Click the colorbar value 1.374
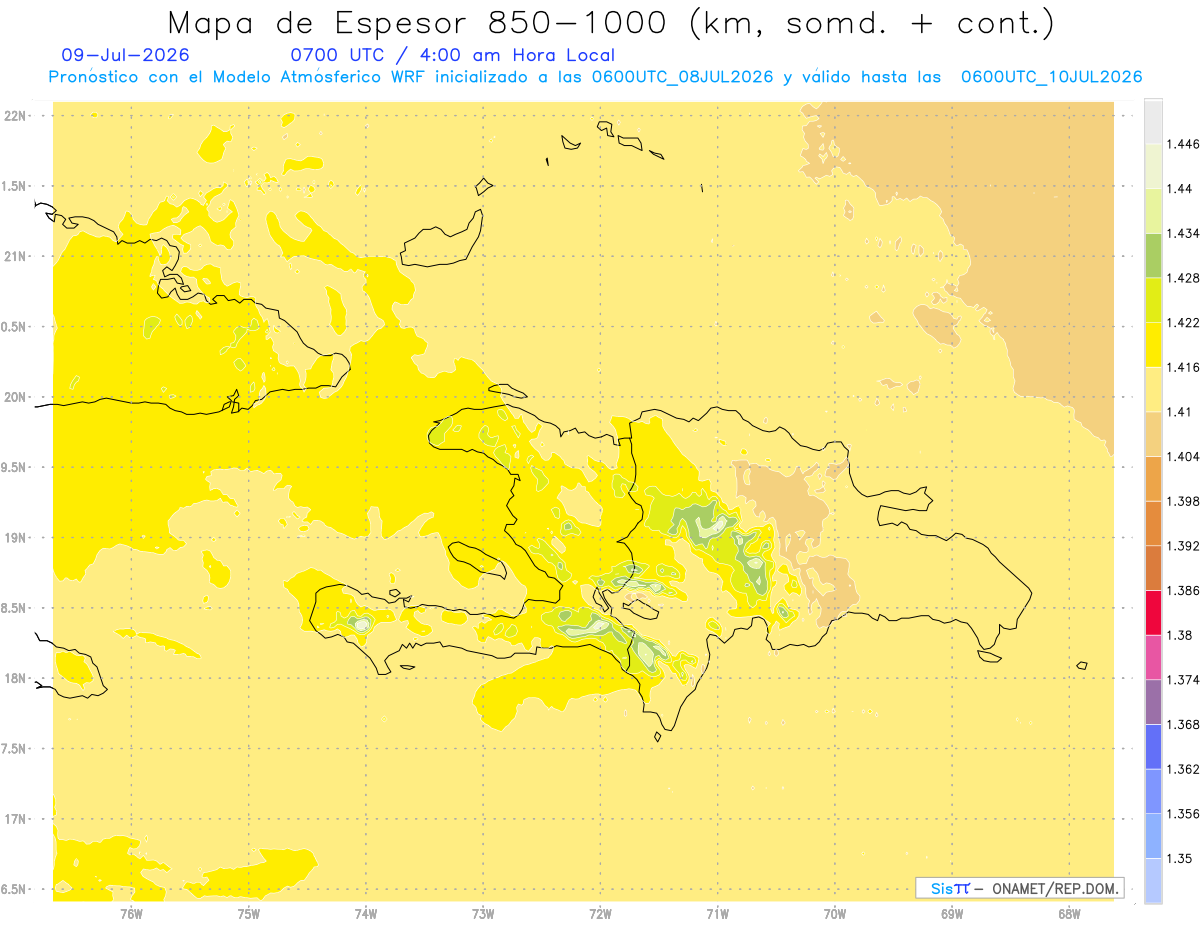The image size is (1200, 927). 1183,680
